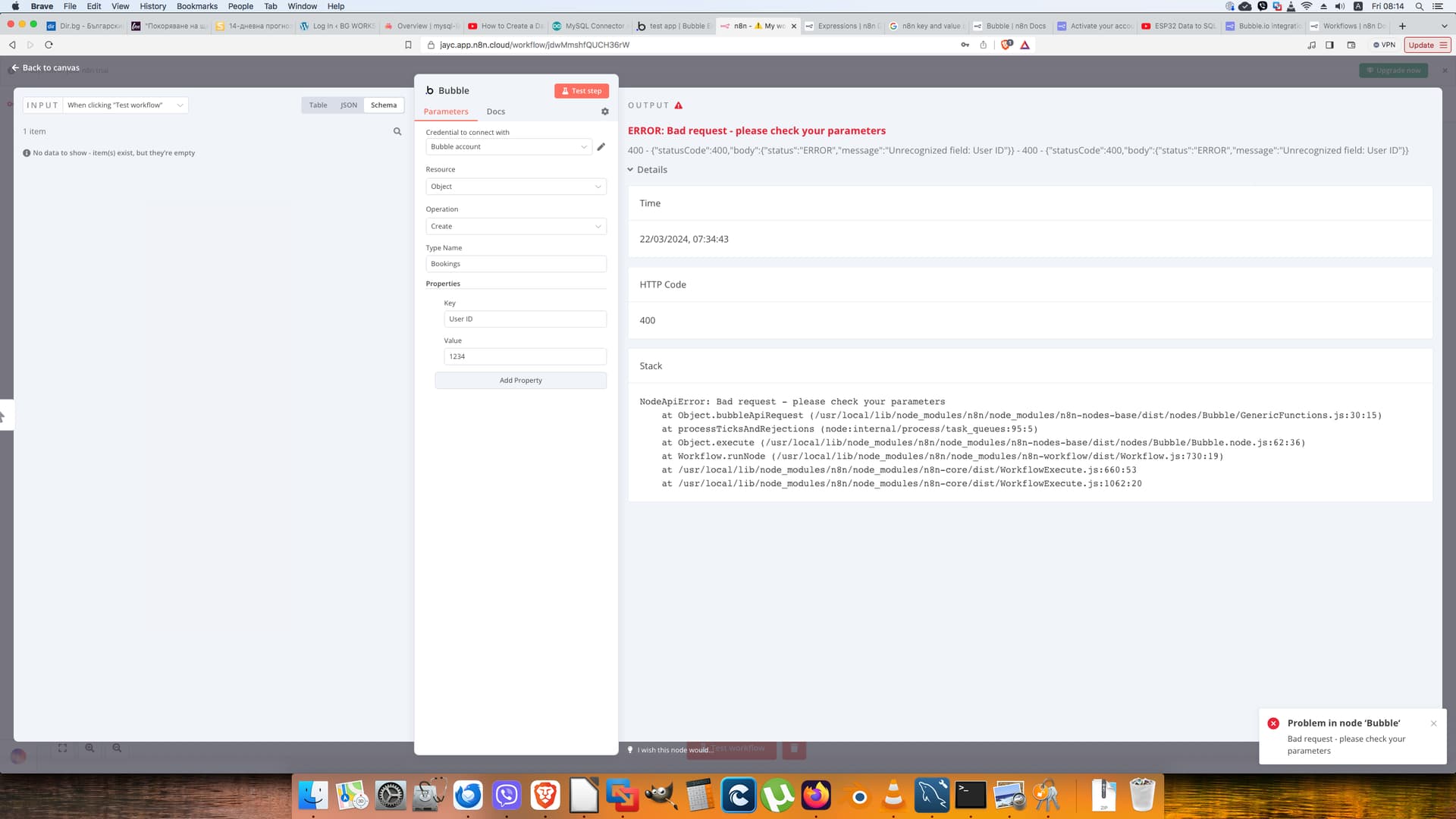Click the output error warning icon
Viewport: 1456px width, 819px height.
(x=679, y=105)
